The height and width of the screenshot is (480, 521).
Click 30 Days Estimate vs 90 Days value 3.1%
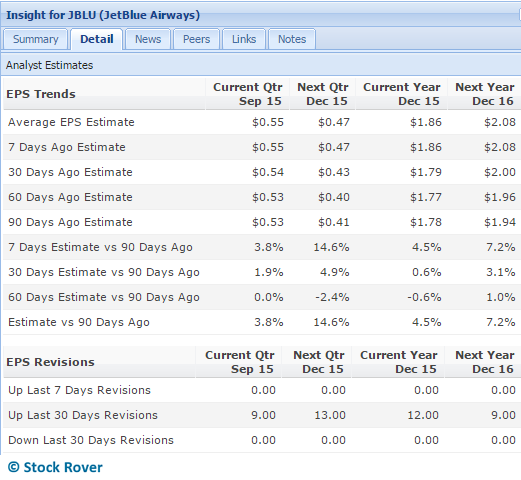(x=501, y=272)
